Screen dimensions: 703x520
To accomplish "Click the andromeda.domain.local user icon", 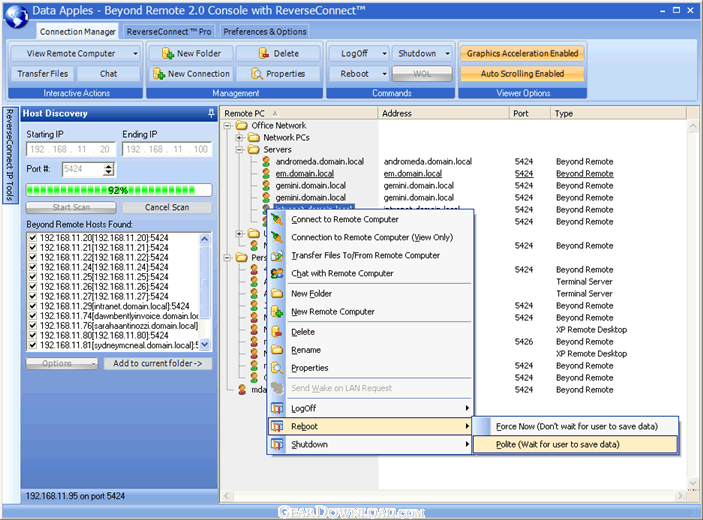I will (266, 161).
